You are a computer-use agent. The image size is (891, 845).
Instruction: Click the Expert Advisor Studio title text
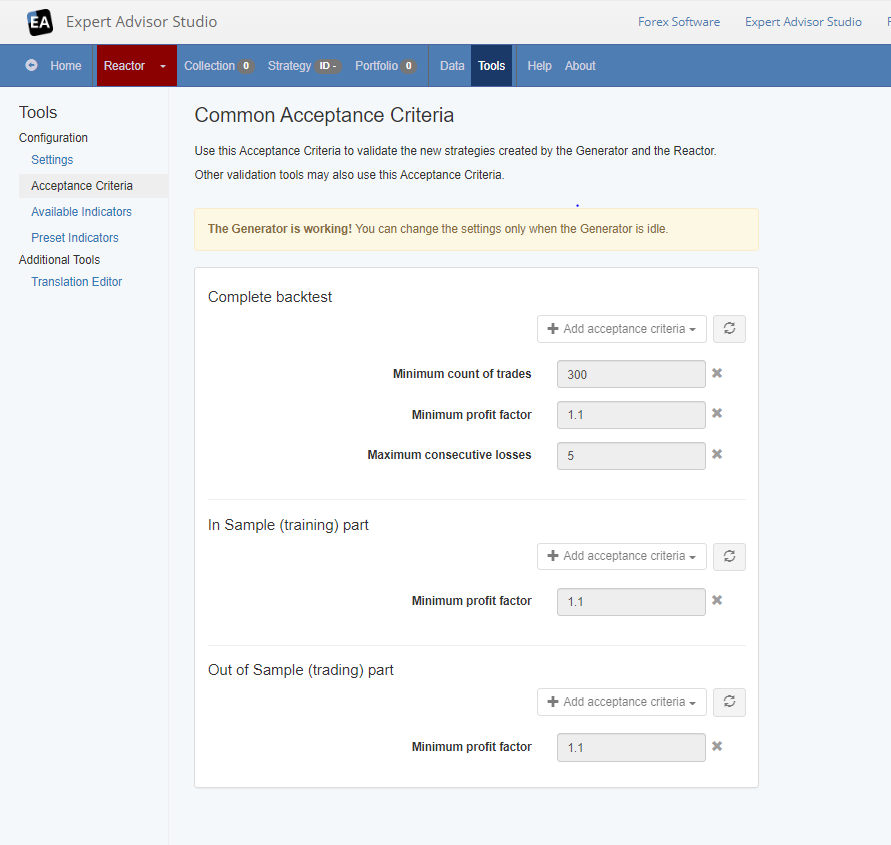[141, 22]
